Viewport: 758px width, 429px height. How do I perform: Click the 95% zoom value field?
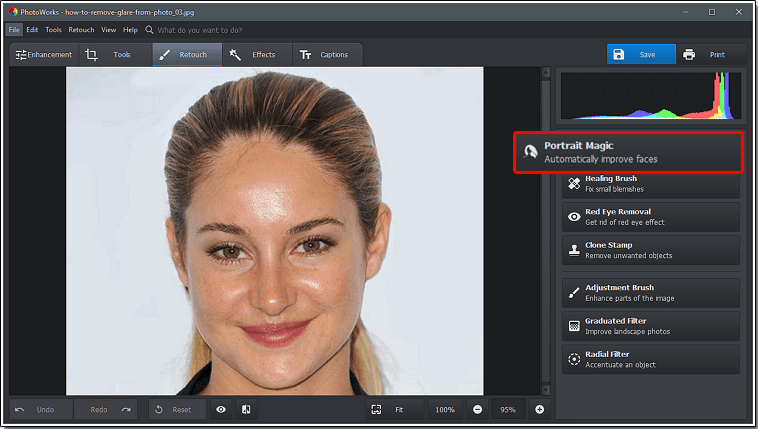pos(508,410)
